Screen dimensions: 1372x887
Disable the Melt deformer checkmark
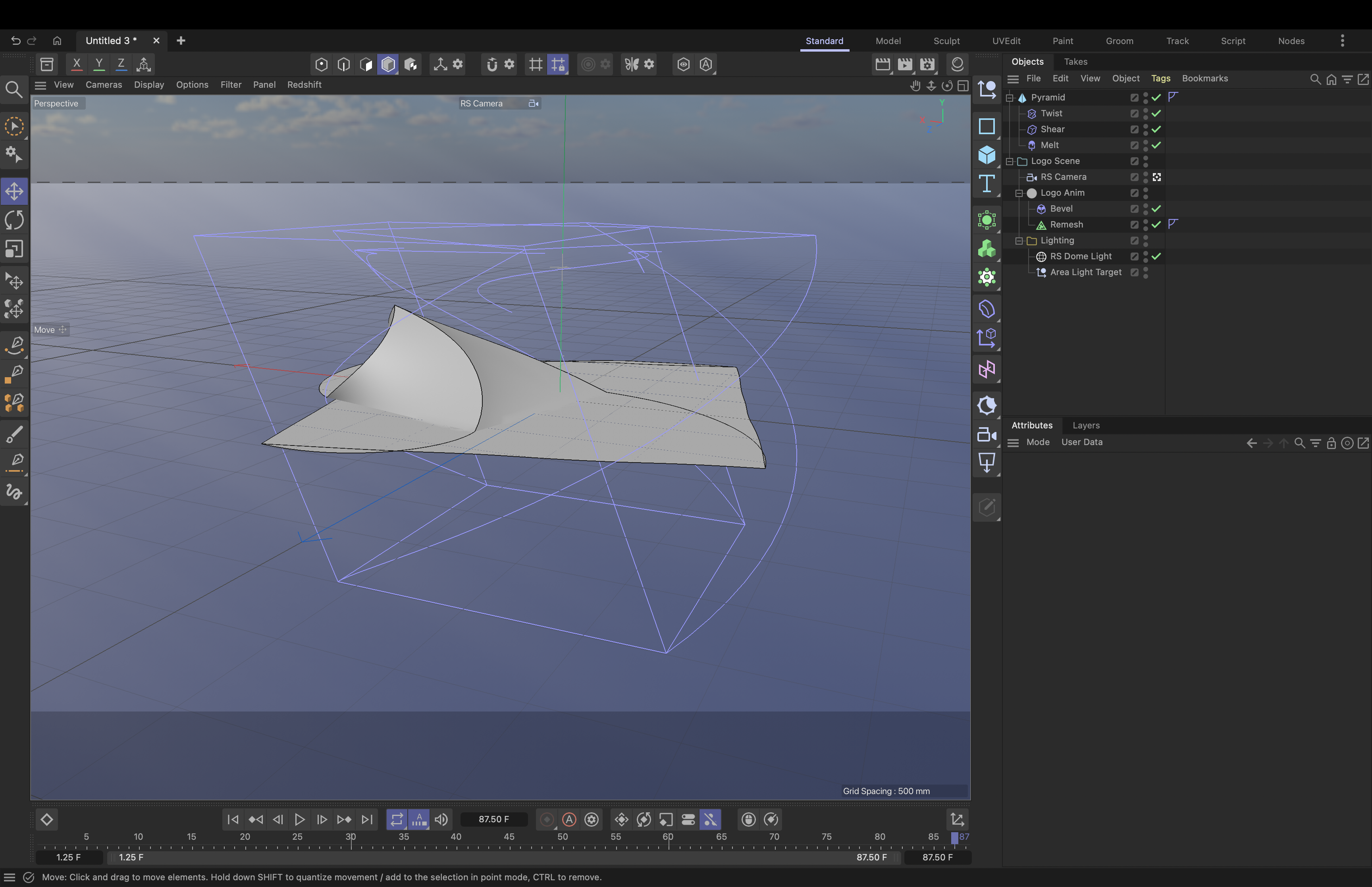pos(1156,145)
